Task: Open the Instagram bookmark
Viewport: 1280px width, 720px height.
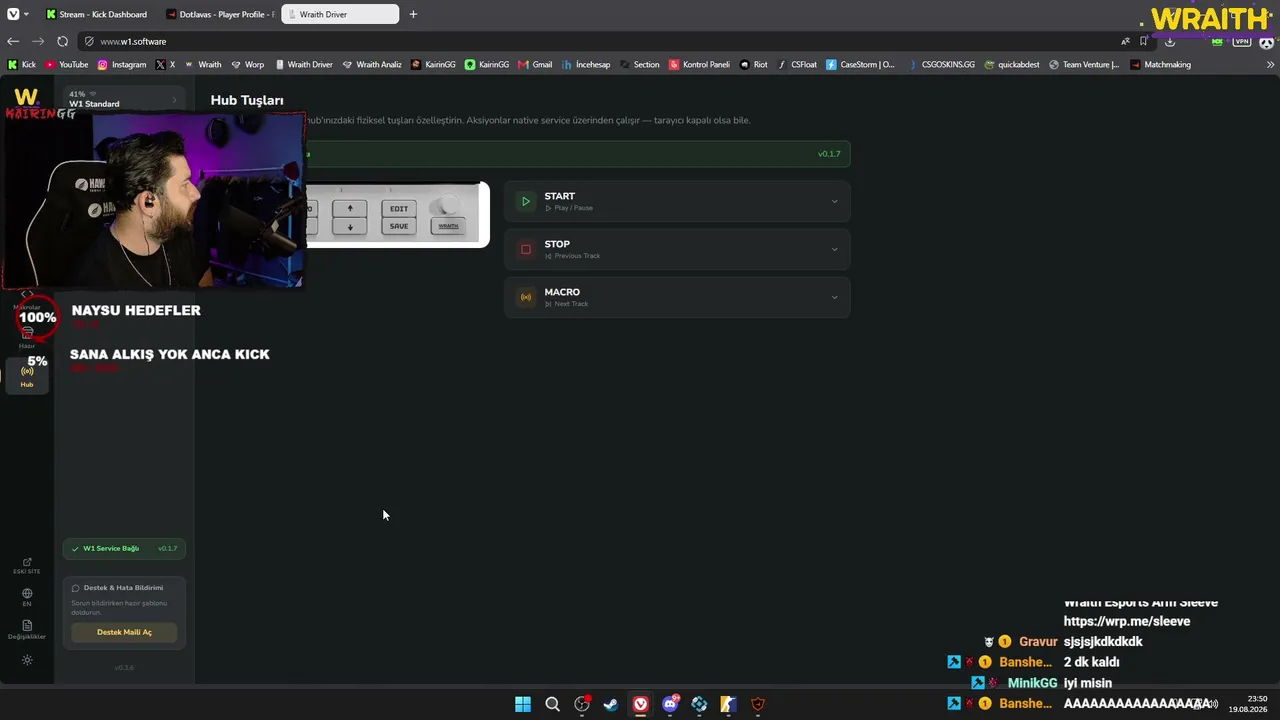Action: (122, 65)
